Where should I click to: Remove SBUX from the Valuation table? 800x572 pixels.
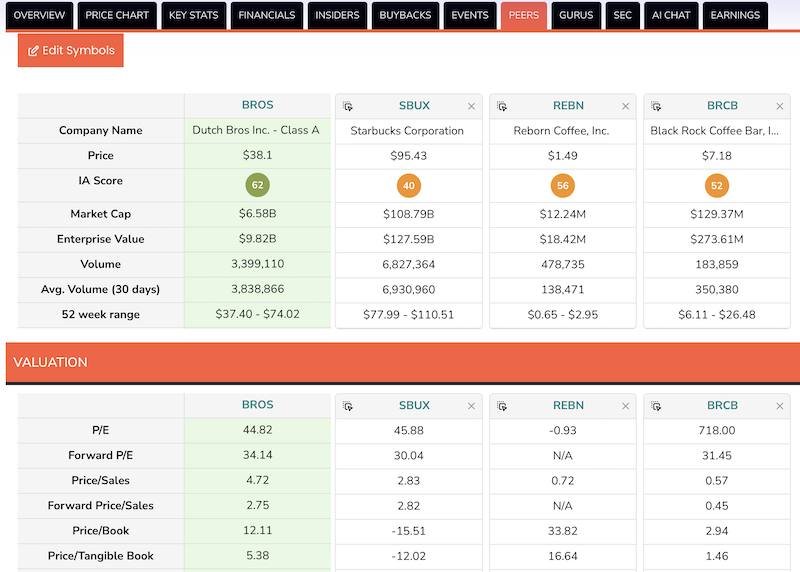[x=471, y=406]
